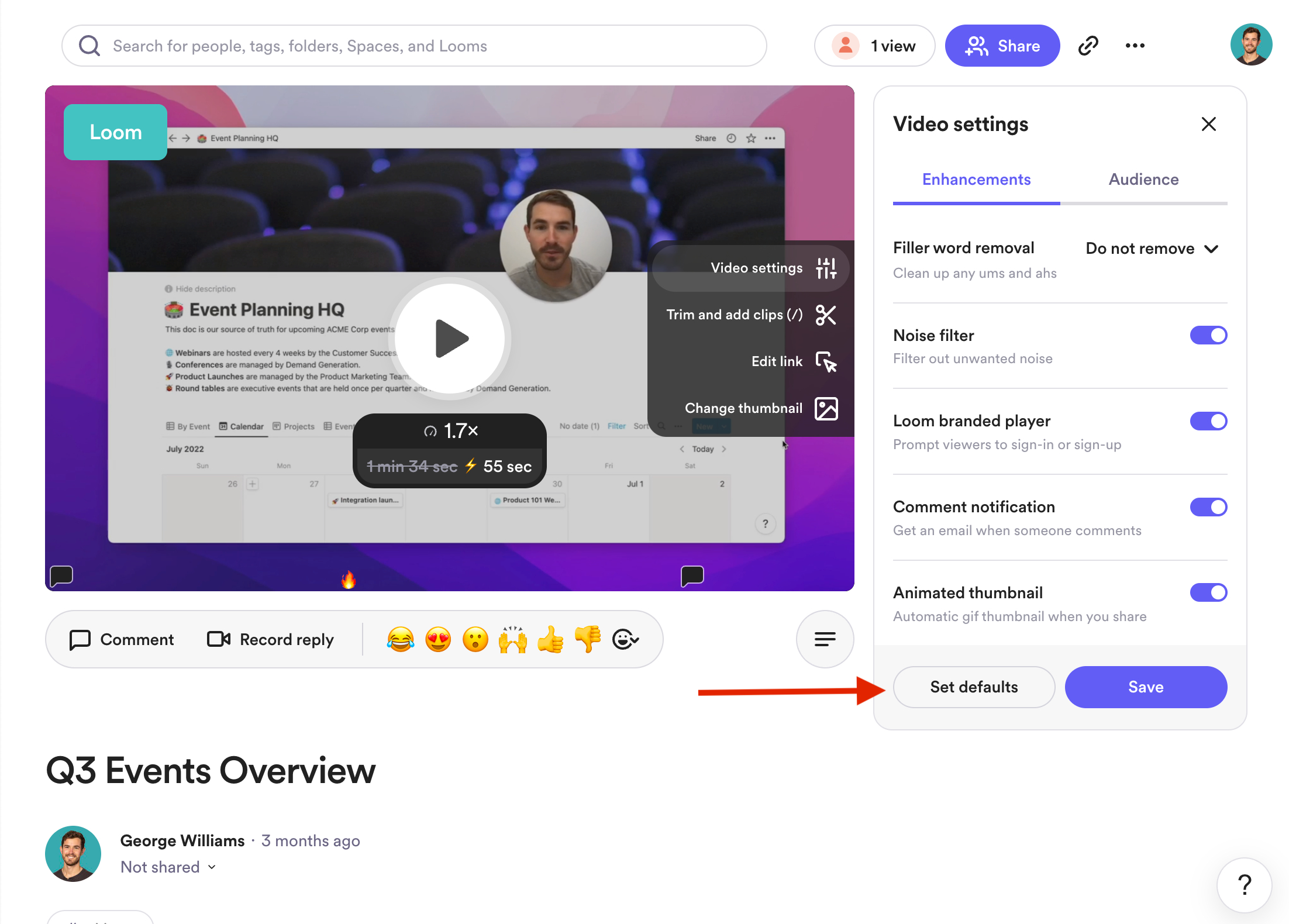1289x924 pixels.
Task: Click the 1 view button
Action: [x=874, y=46]
